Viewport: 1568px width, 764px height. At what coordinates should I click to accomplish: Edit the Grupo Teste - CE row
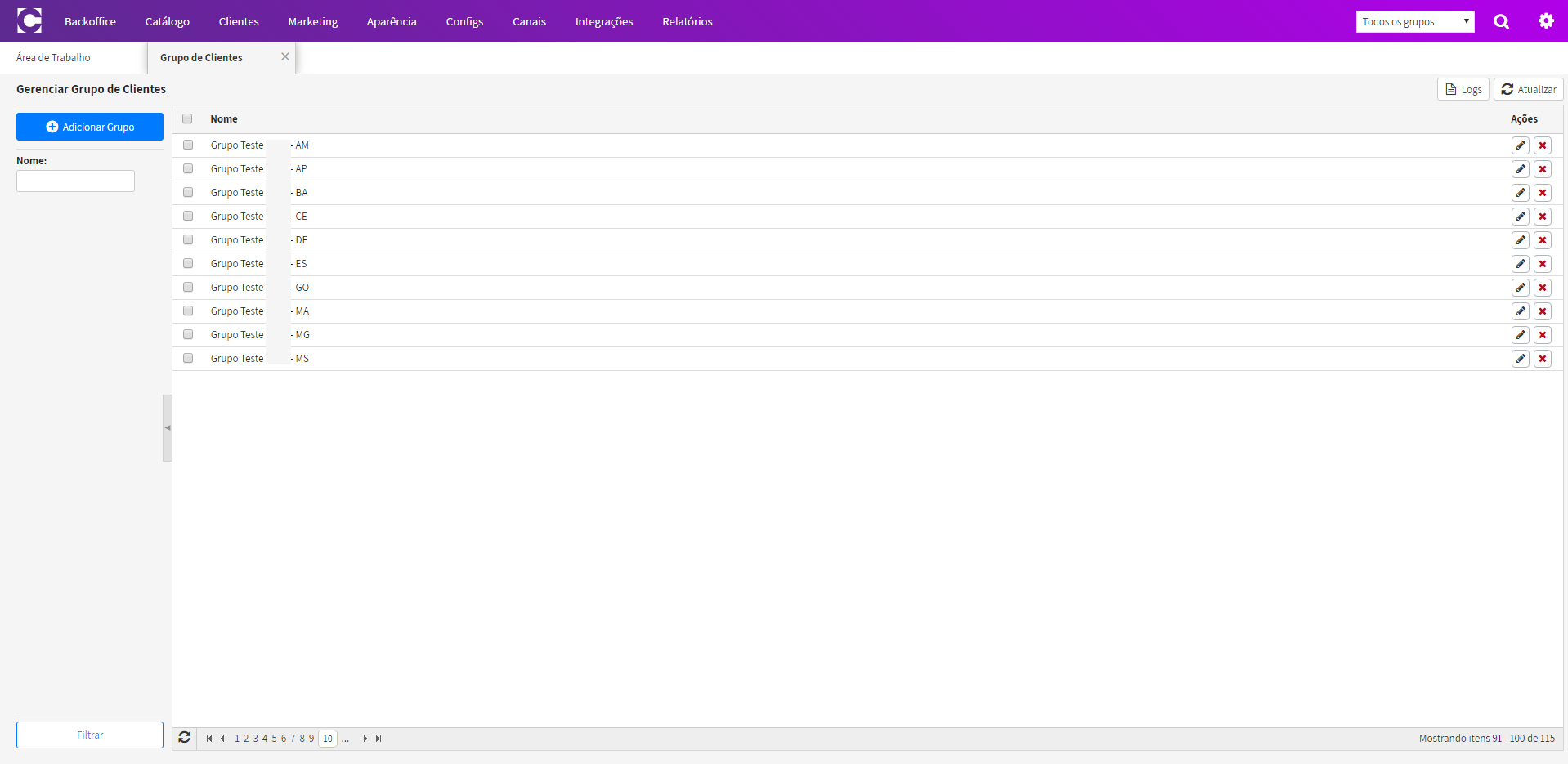1521,217
